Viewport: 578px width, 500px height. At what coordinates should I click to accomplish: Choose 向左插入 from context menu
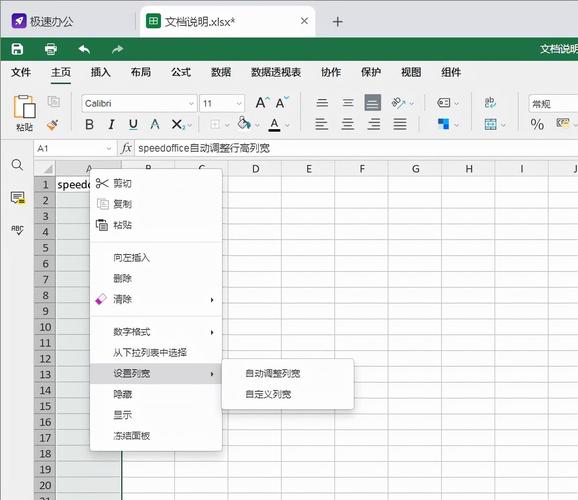(x=156, y=258)
